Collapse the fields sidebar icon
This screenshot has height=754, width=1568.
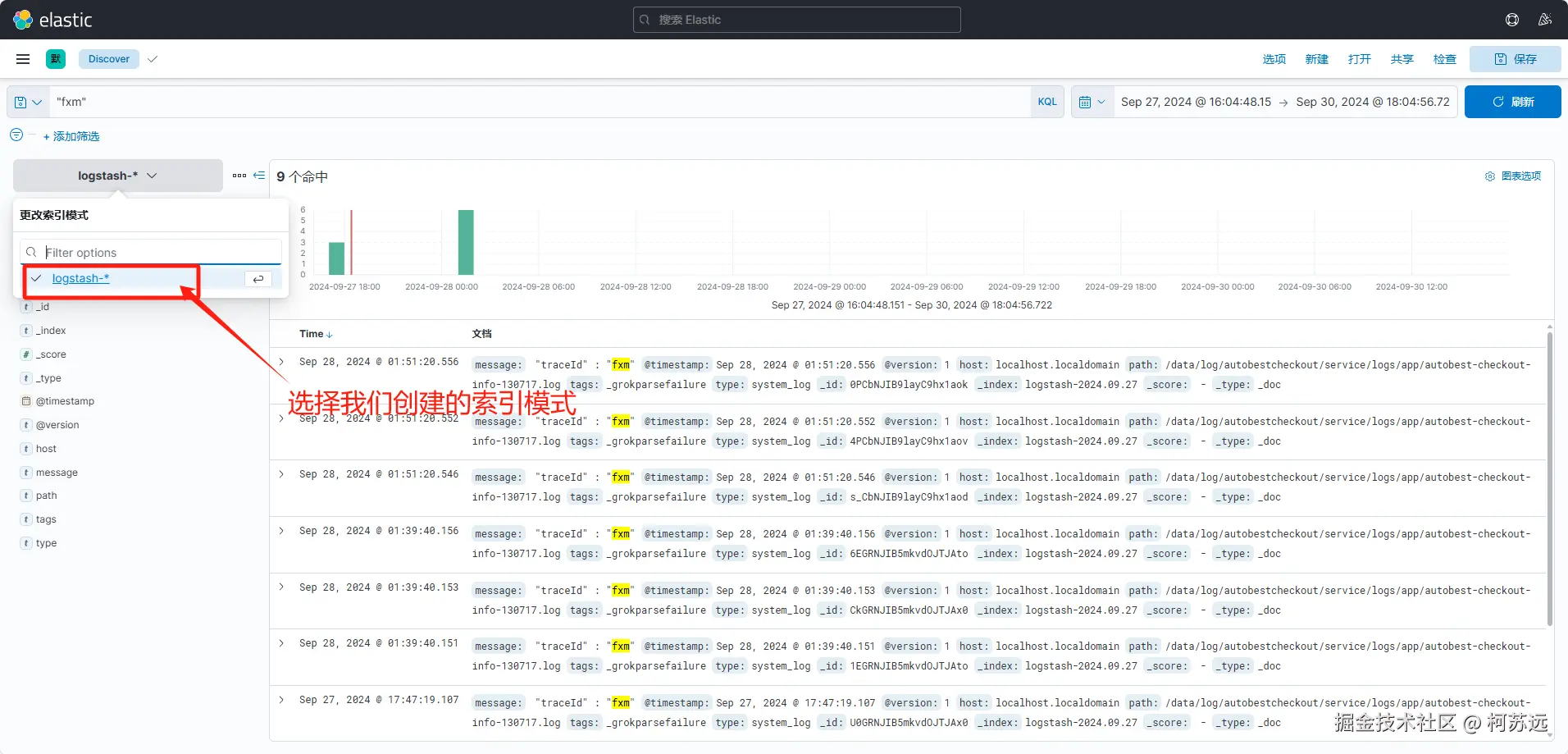click(x=259, y=176)
